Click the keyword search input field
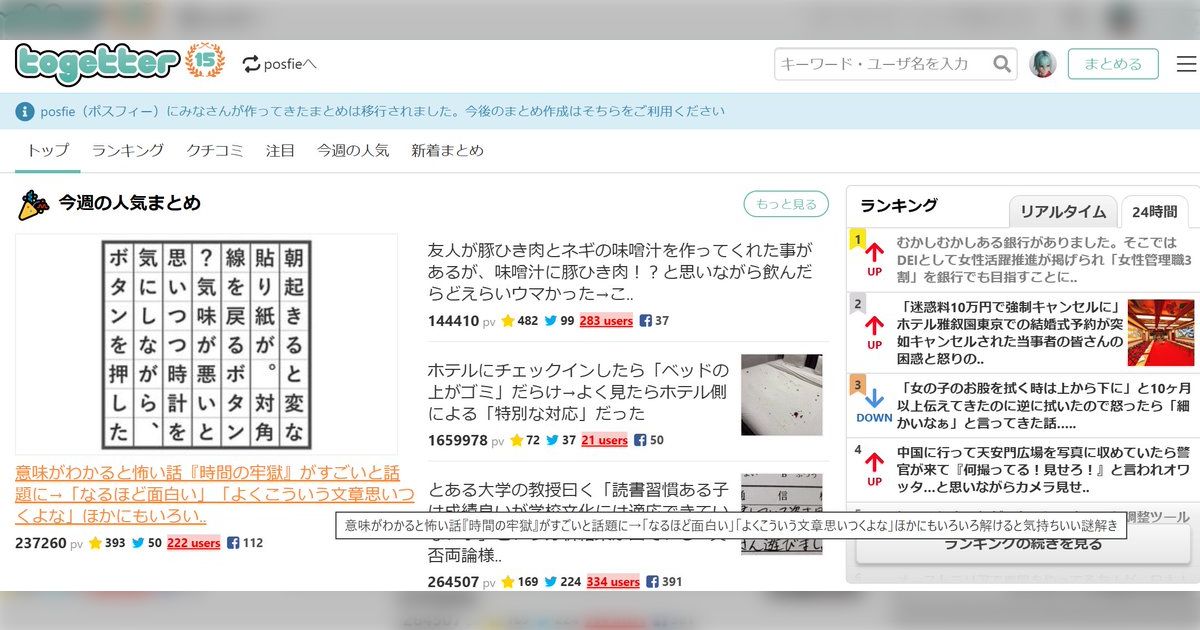Screen dimensions: 1200x630 880,63
